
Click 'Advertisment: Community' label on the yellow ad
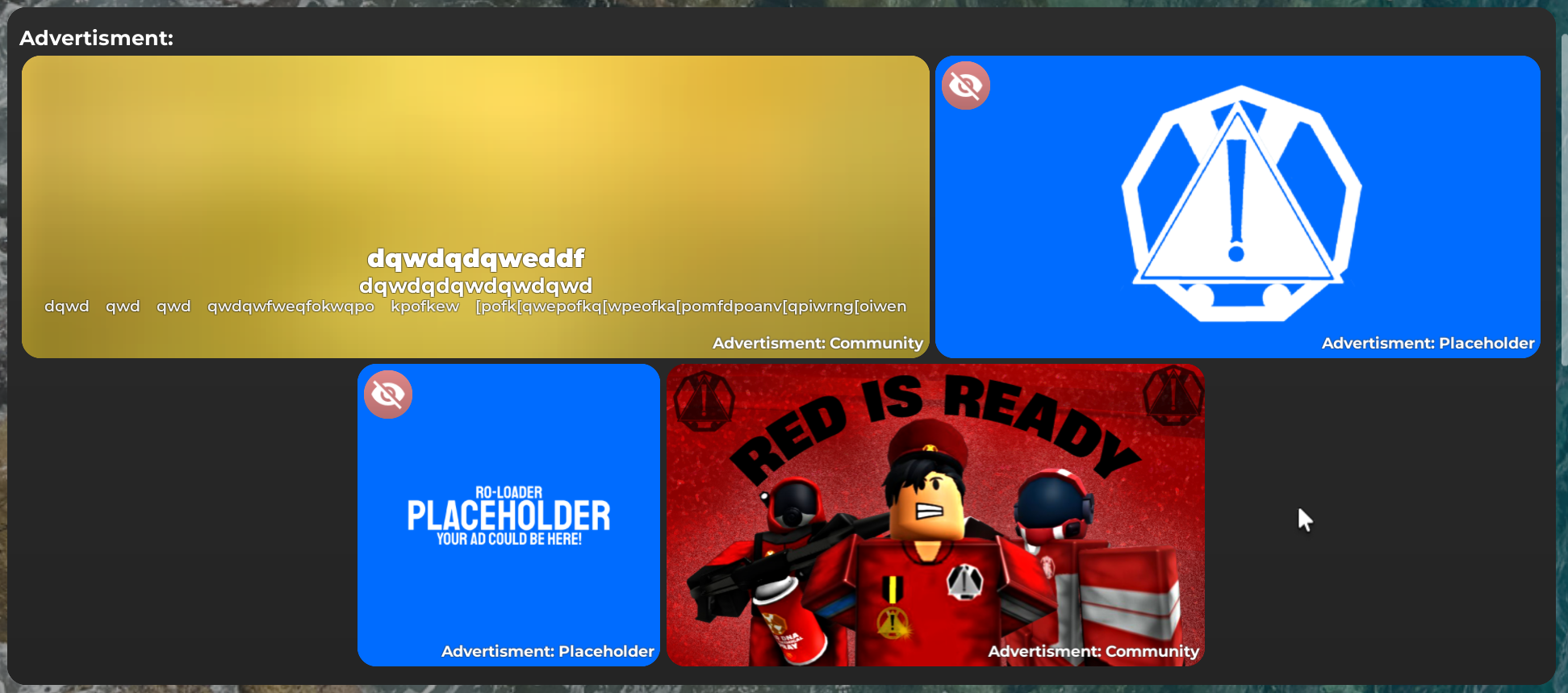pyautogui.click(x=817, y=343)
